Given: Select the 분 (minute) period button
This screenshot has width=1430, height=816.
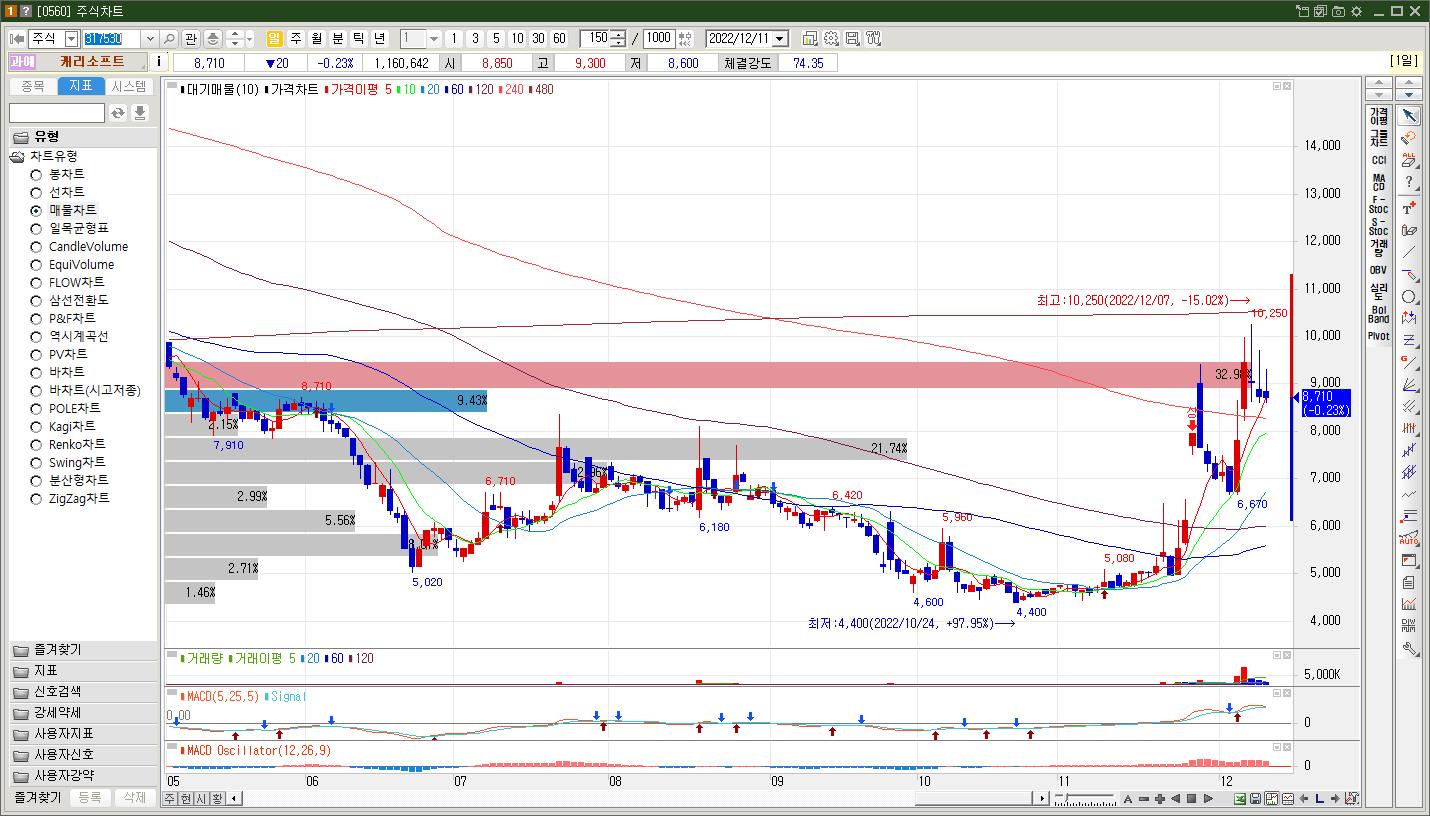Looking at the screenshot, I should [338, 38].
